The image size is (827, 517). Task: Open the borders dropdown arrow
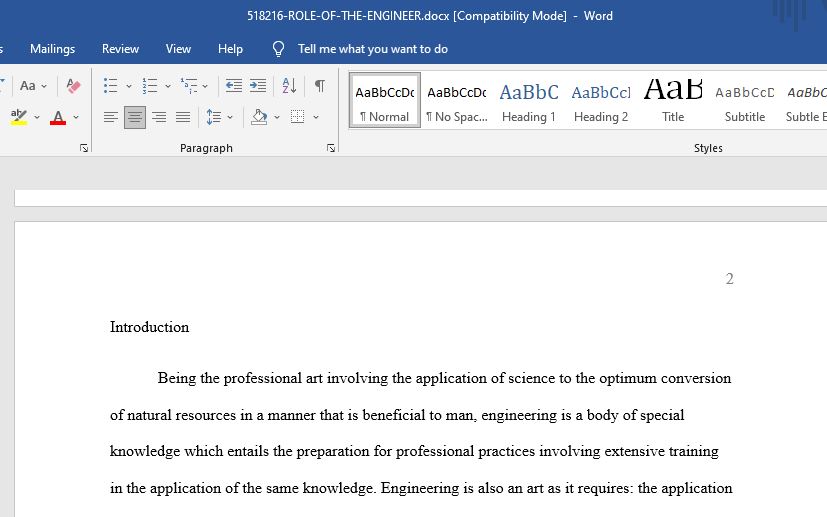tap(316, 117)
